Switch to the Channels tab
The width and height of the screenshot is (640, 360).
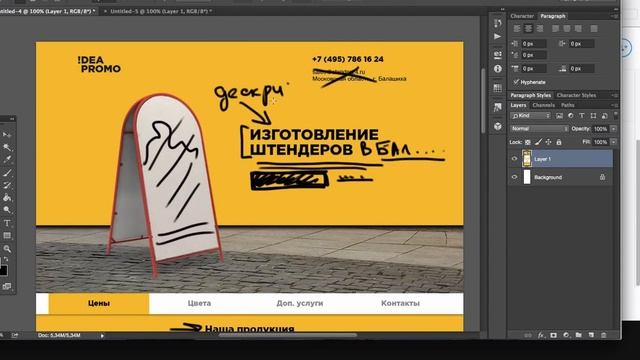tap(543, 105)
